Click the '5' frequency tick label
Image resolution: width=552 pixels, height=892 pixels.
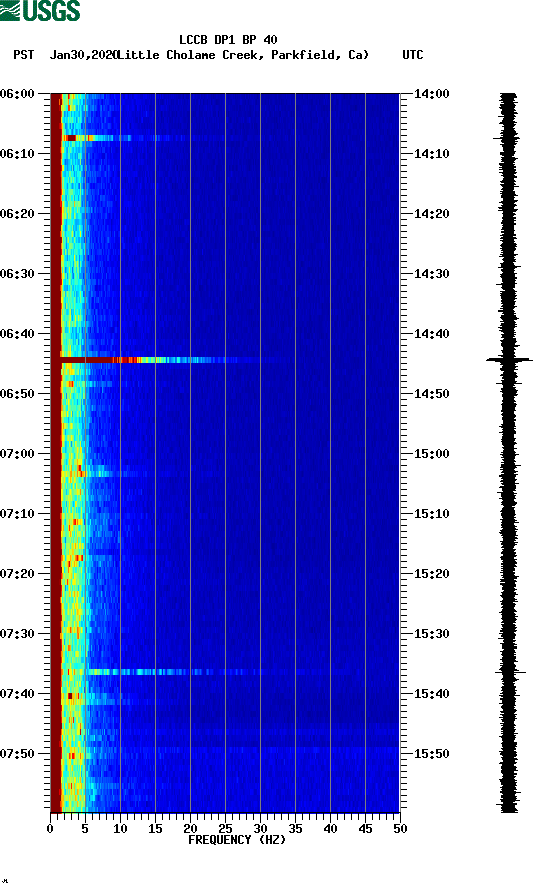point(85,829)
